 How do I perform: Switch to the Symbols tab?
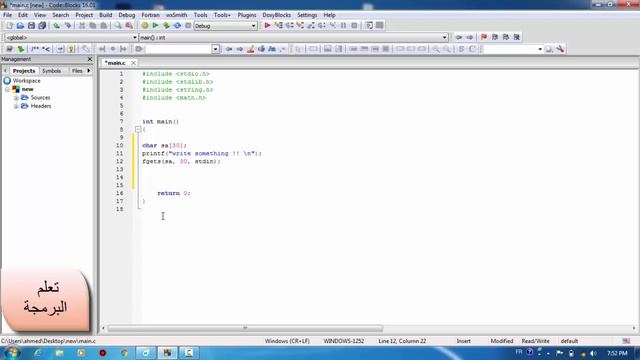(51, 71)
